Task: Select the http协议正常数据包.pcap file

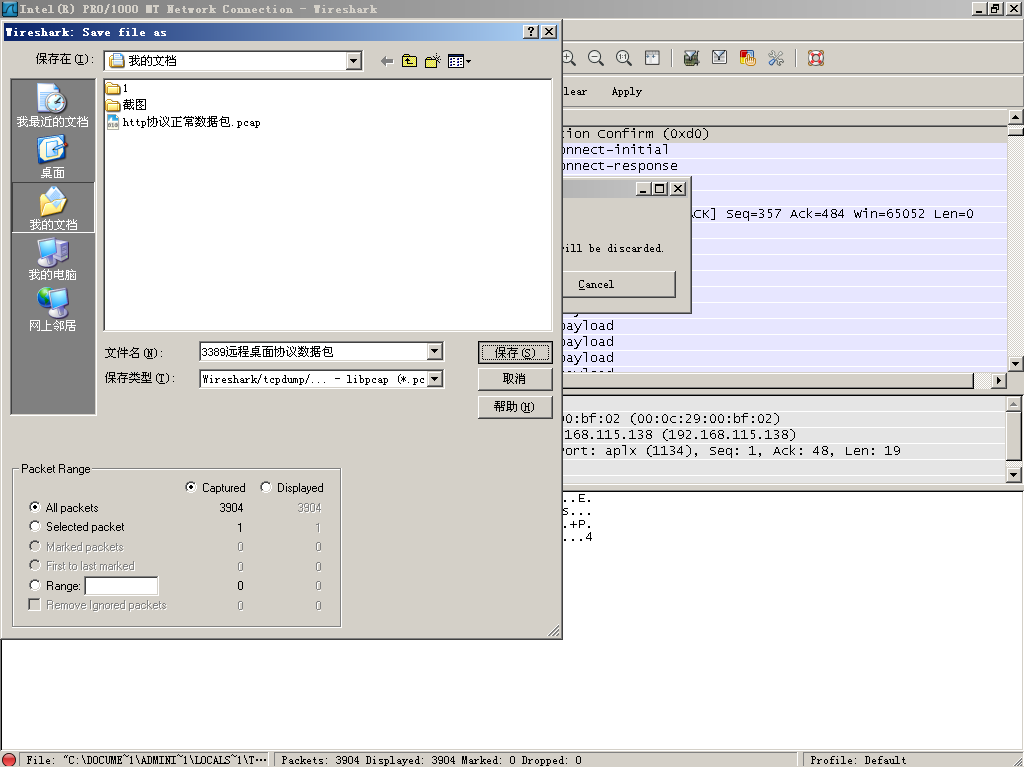Action: (184, 122)
